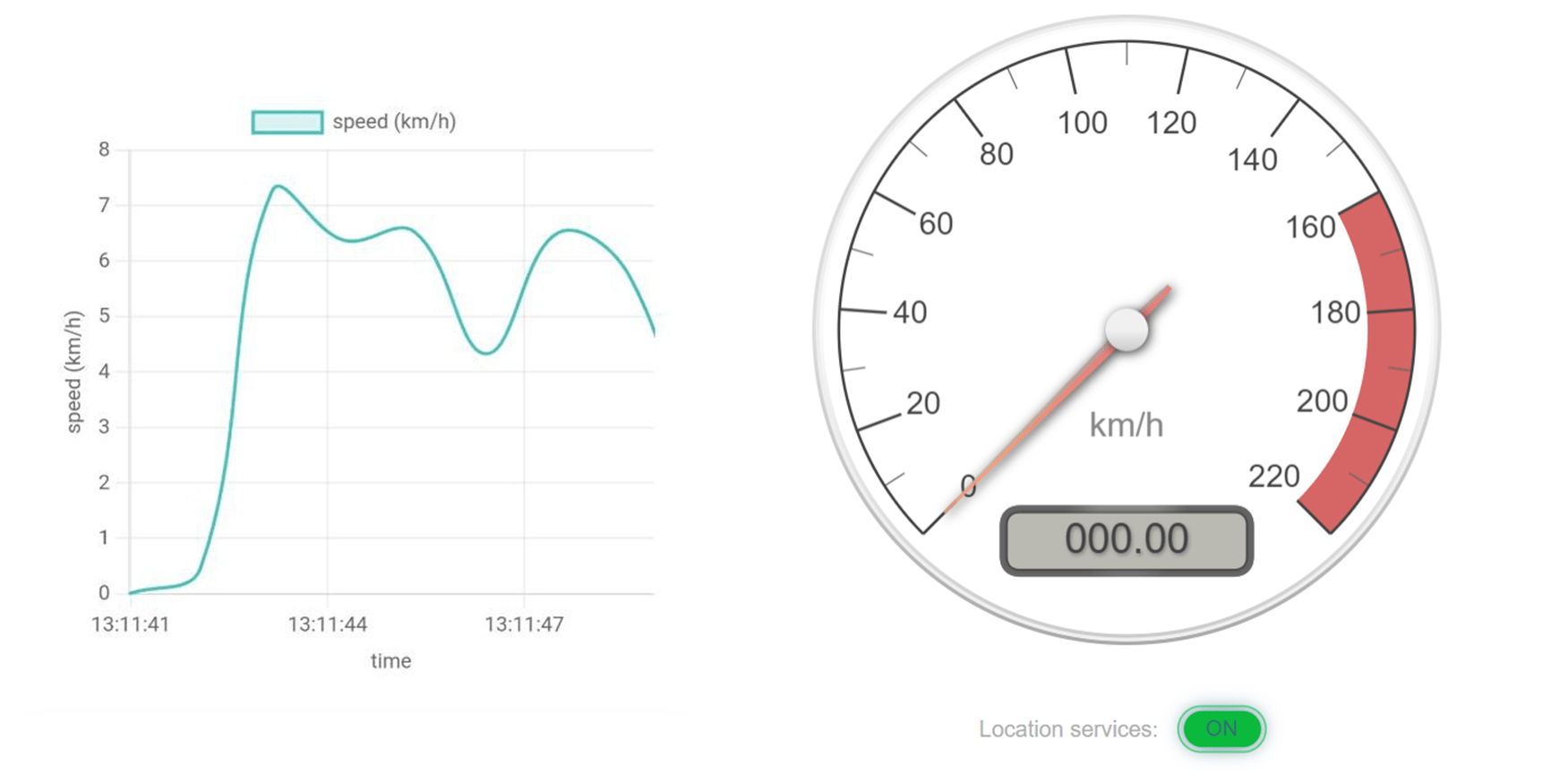The image size is (1568, 775).
Task: Click the vertical speed (km/h) axis title
Action: (x=73, y=372)
